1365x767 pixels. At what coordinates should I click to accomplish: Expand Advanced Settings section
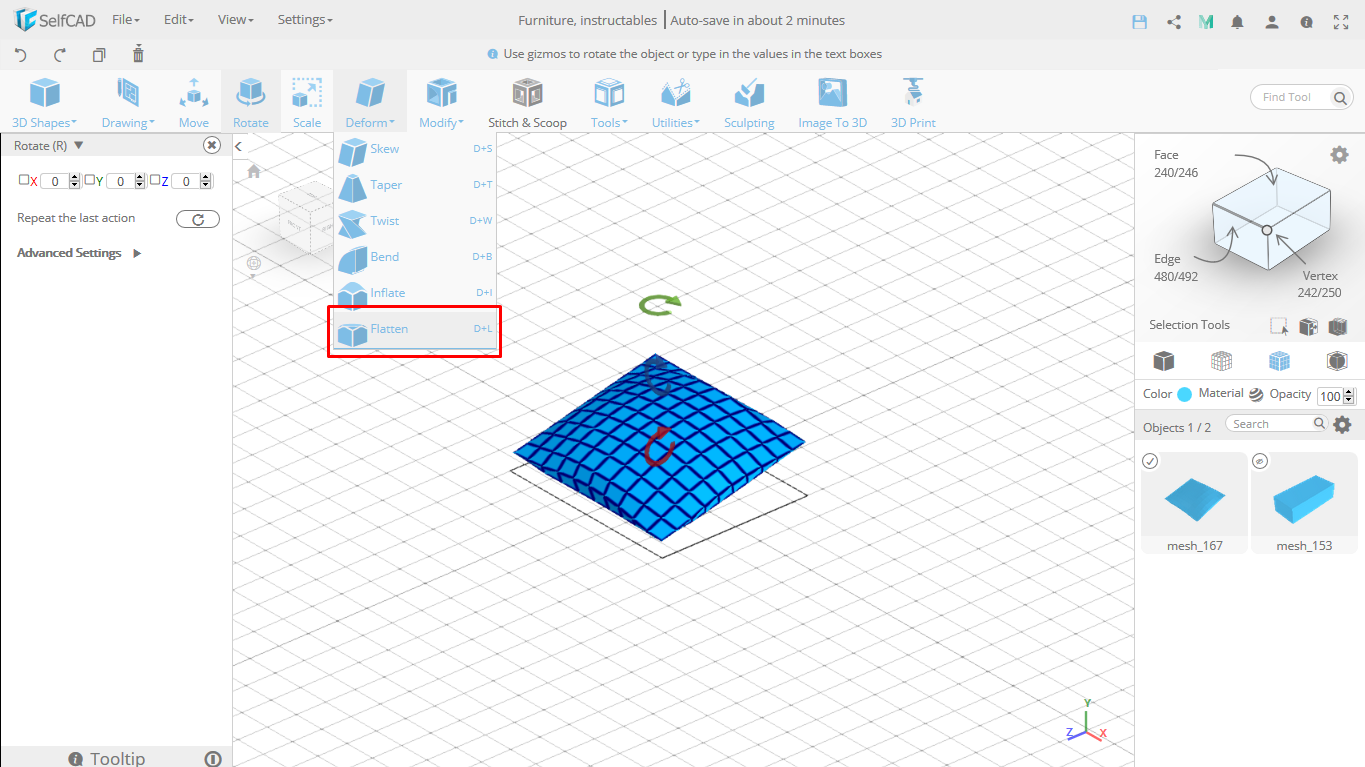[x=80, y=253]
